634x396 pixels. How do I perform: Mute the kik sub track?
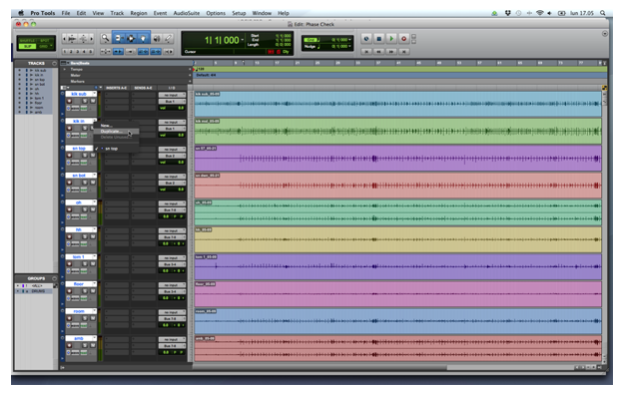[x=93, y=101]
